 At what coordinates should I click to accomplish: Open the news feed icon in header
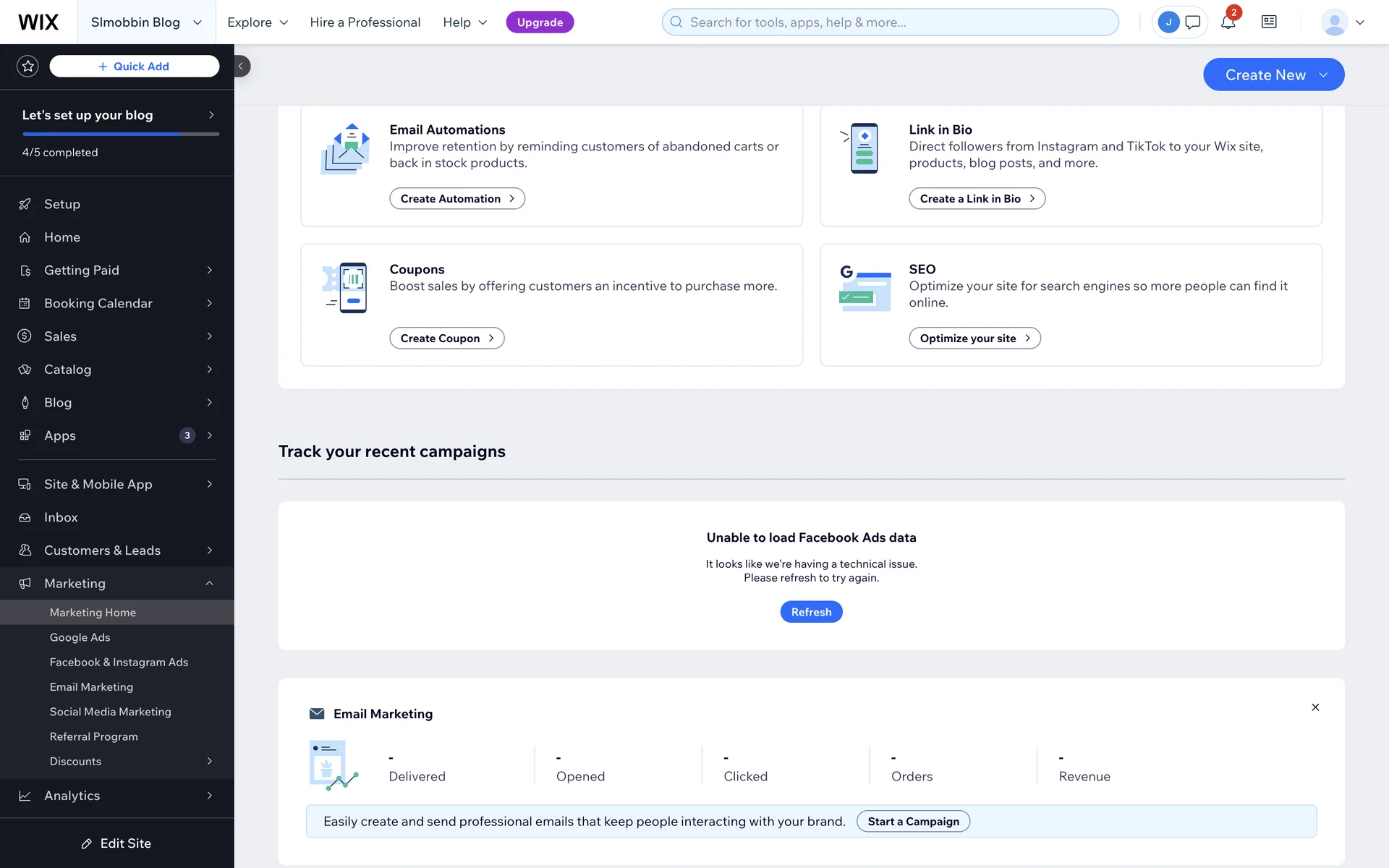[x=1269, y=22]
